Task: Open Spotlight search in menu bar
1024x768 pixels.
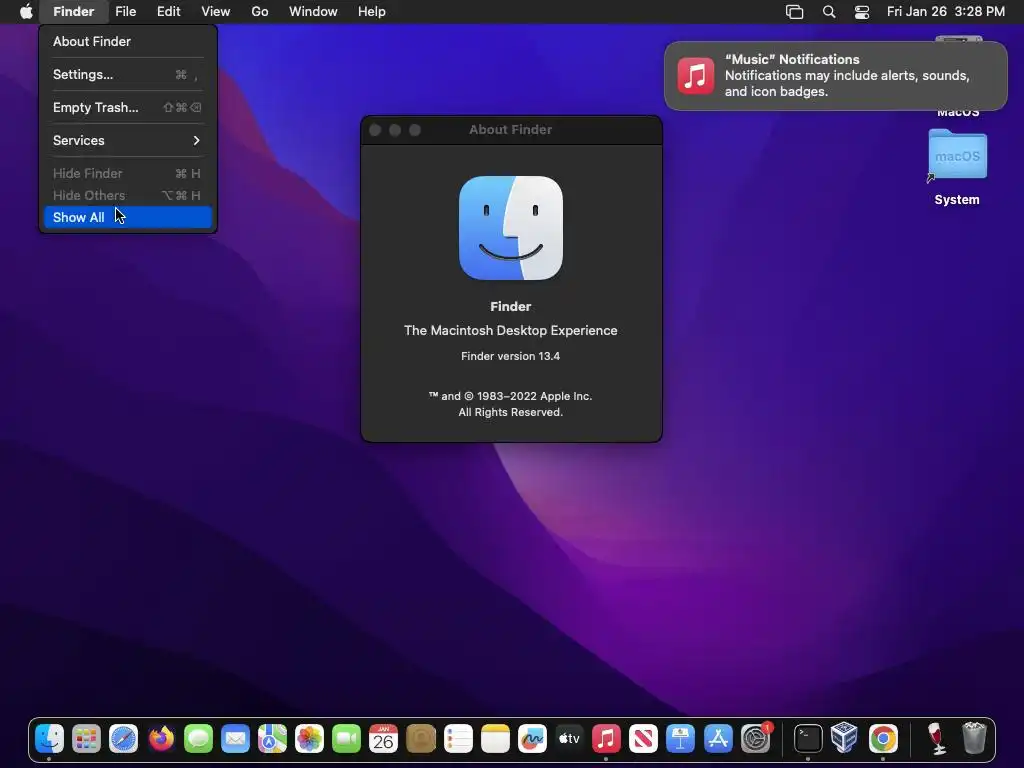Action: click(829, 12)
